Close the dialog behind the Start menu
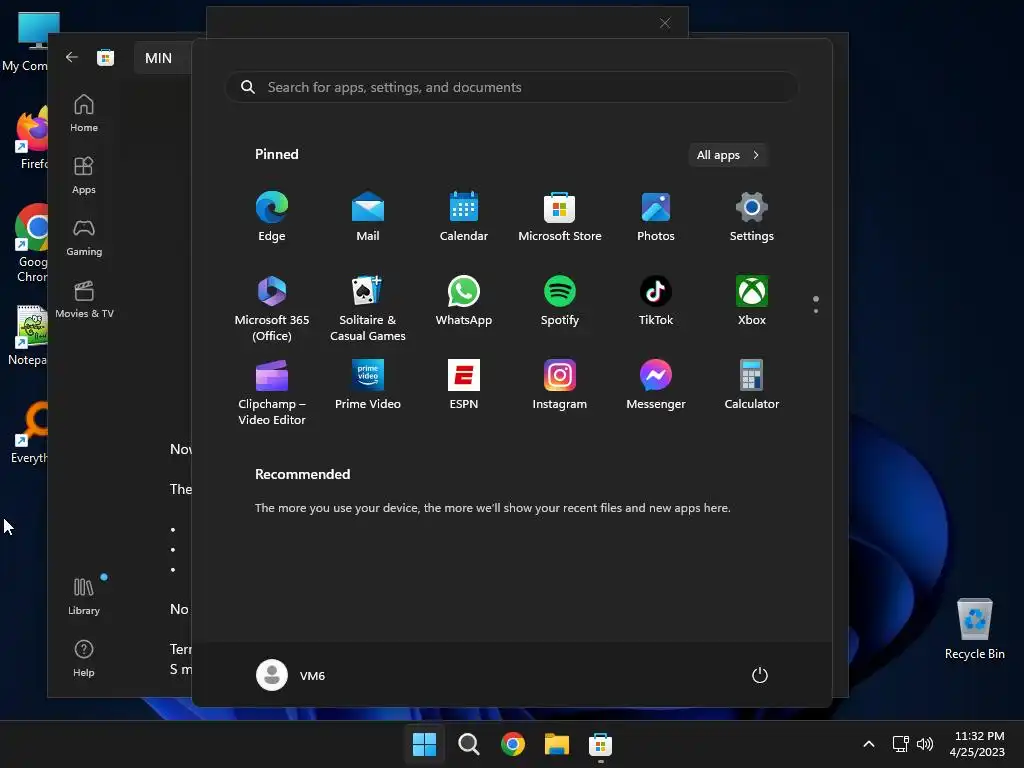Screen dimensions: 1024x768 (x=665, y=24)
